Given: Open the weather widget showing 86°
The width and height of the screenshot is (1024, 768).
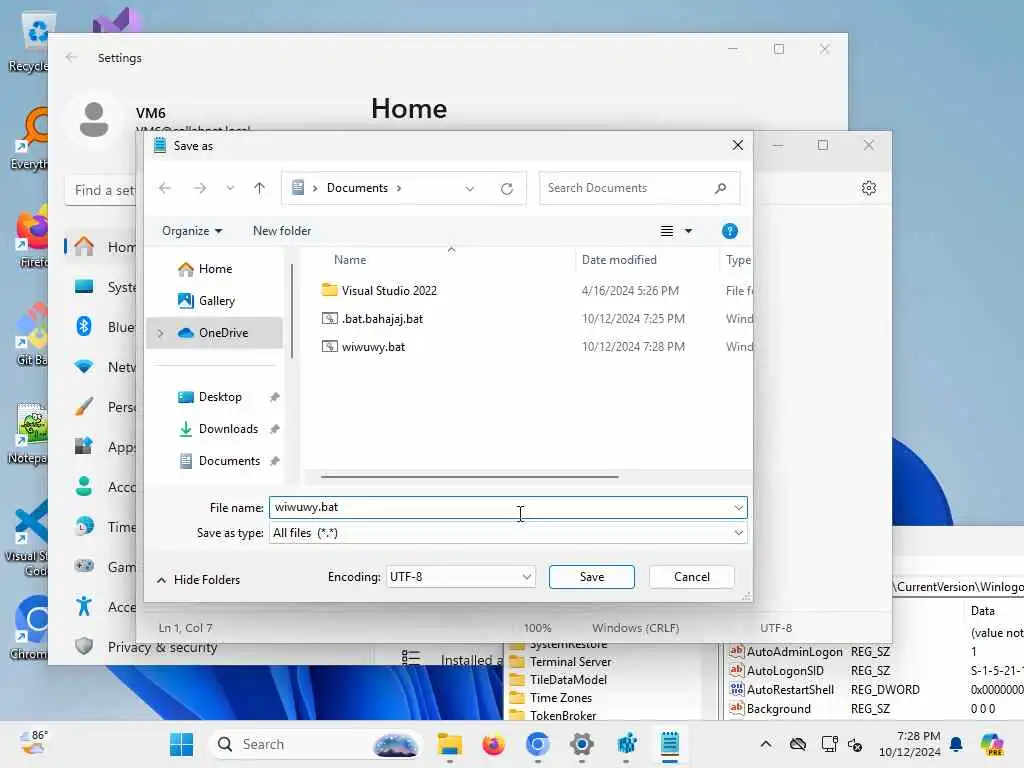Looking at the screenshot, I should (x=34, y=743).
